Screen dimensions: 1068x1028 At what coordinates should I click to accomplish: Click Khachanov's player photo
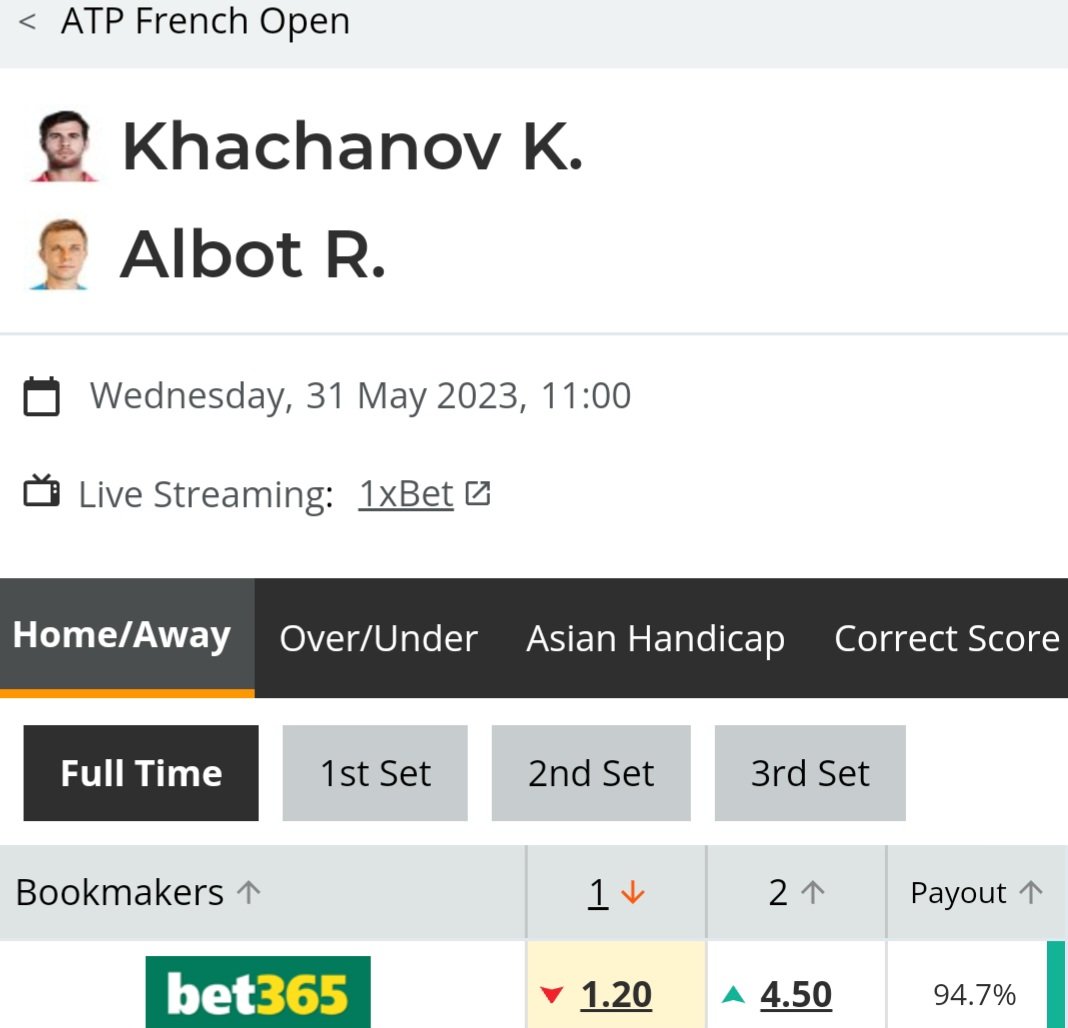coord(64,146)
